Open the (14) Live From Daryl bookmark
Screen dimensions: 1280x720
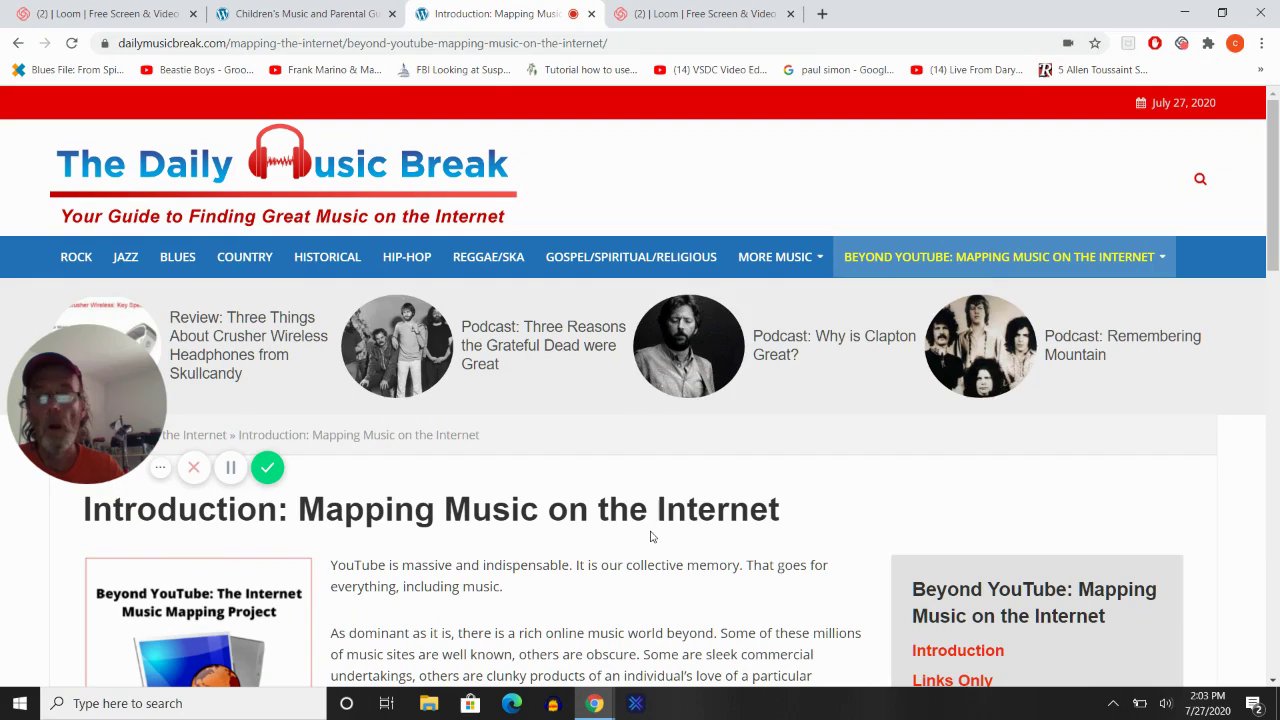click(x=967, y=70)
